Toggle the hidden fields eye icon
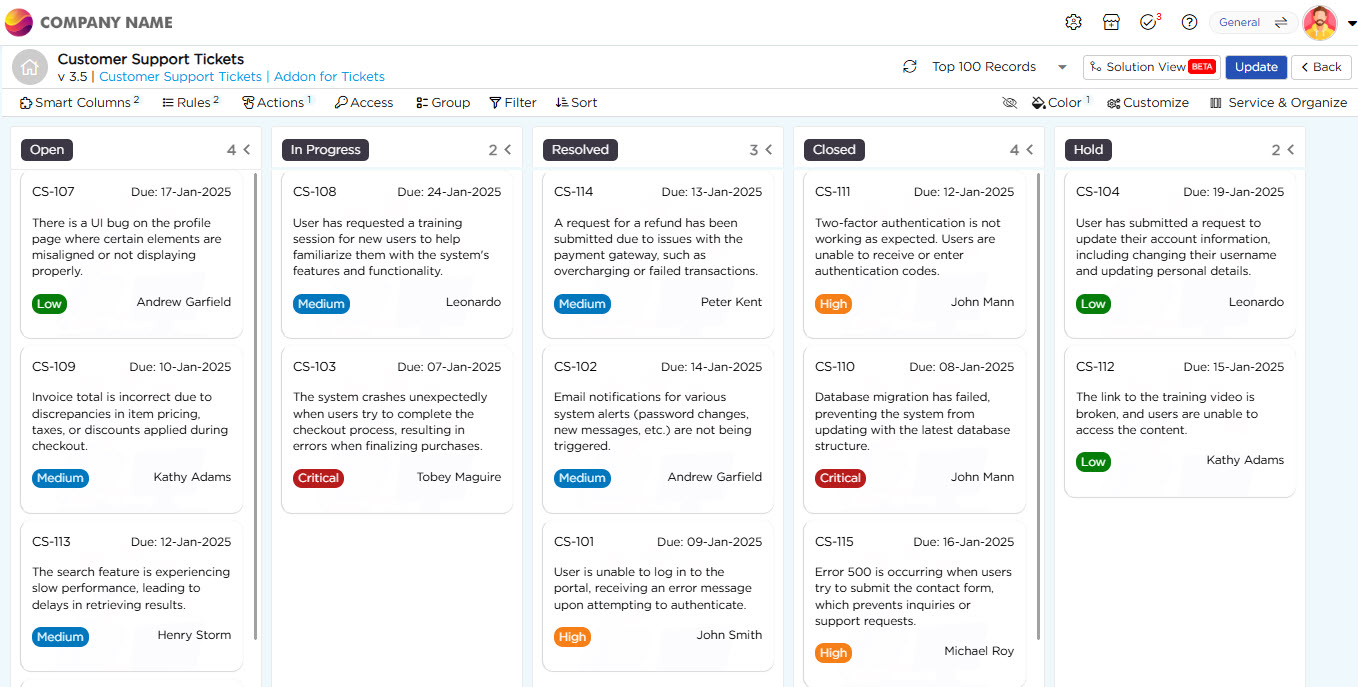The image size is (1358, 687). (1009, 103)
